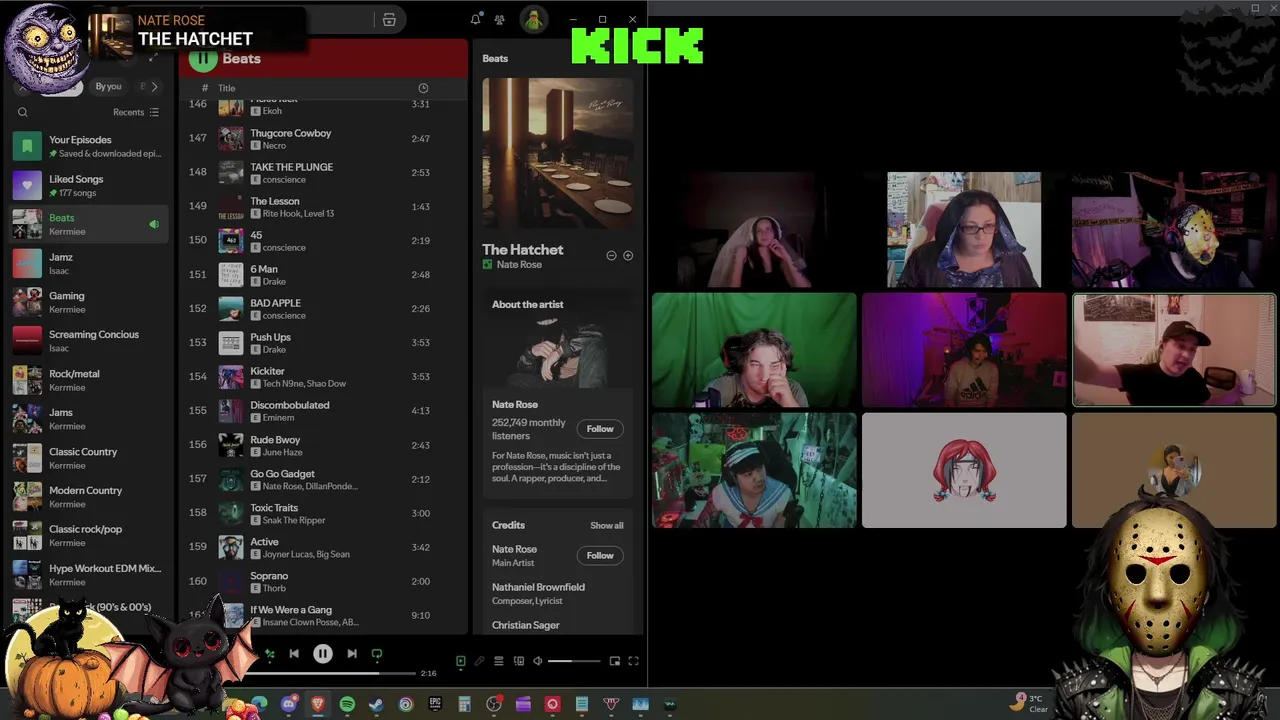Viewport: 1280px width, 720px height.
Task: Toggle Now Playing view panel
Action: (x=461, y=661)
